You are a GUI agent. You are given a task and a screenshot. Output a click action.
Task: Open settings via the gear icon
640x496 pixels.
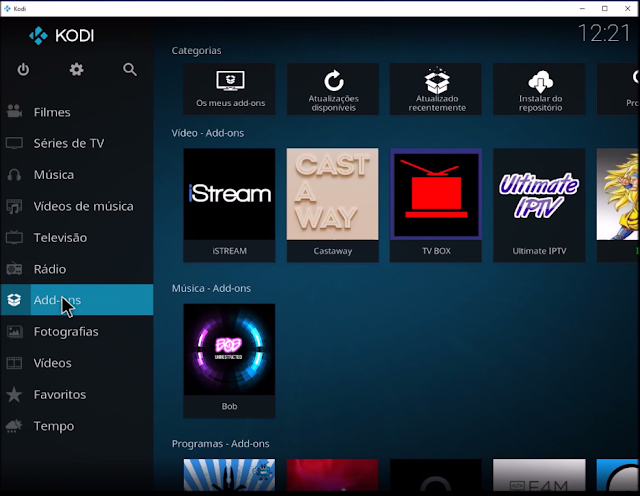[76, 69]
